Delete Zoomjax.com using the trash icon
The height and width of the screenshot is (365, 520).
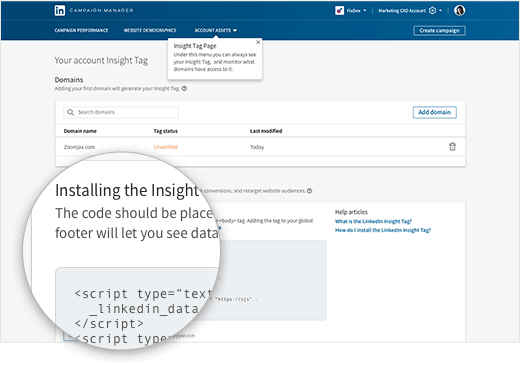coord(452,147)
